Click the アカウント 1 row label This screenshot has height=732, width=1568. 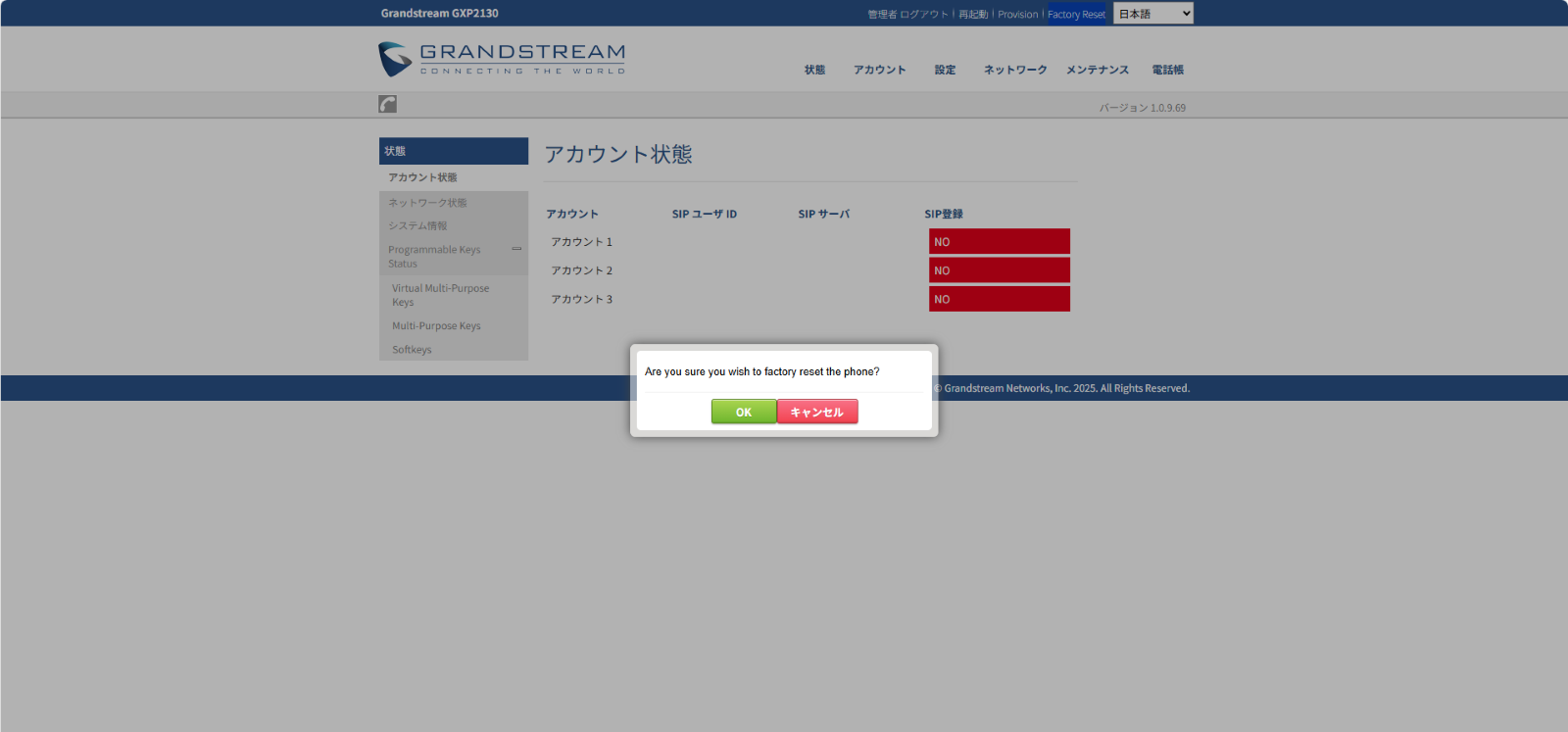coord(581,242)
